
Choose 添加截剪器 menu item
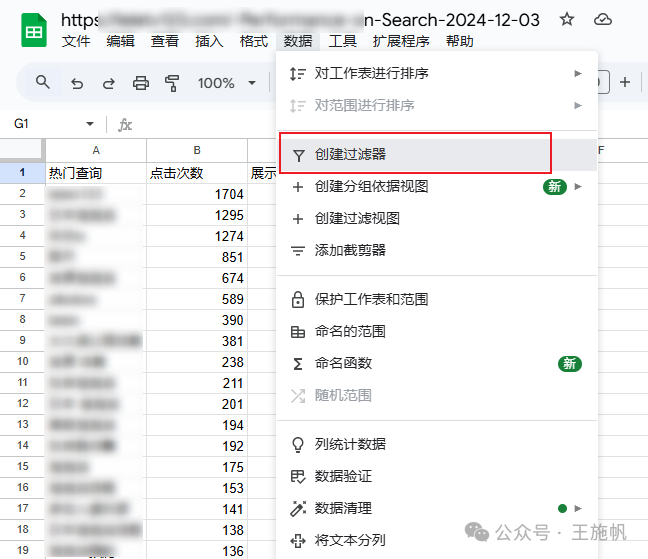pyautogui.click(x=437, y=250)
